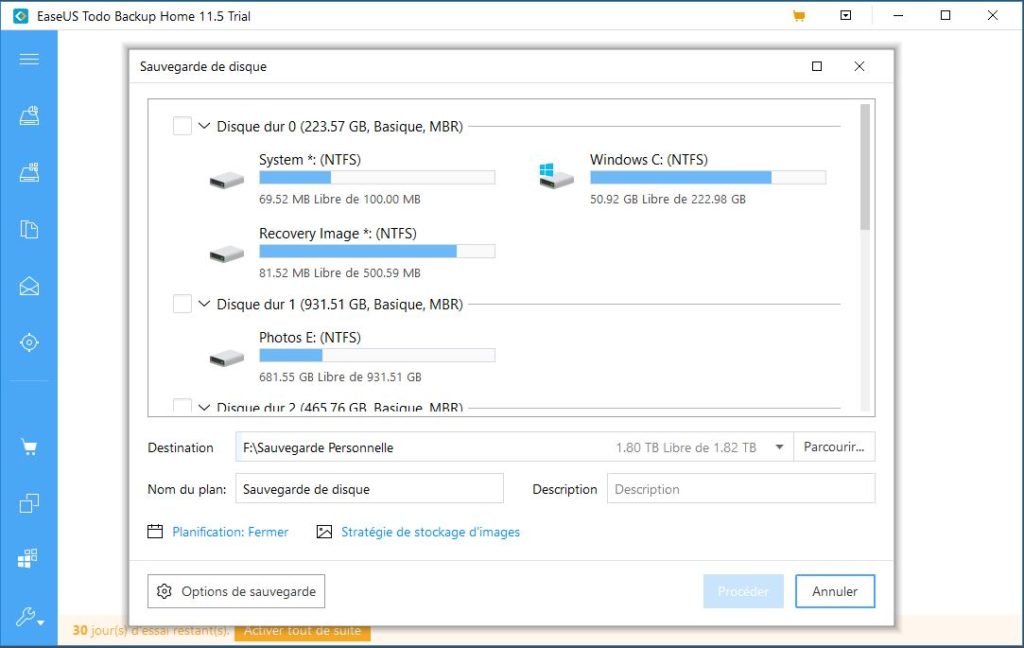Image resolution: width=1024 pixels, height=648 pixels.
Task: Collapse the Disque dur 1 group
Action: [x=204, y=303]
